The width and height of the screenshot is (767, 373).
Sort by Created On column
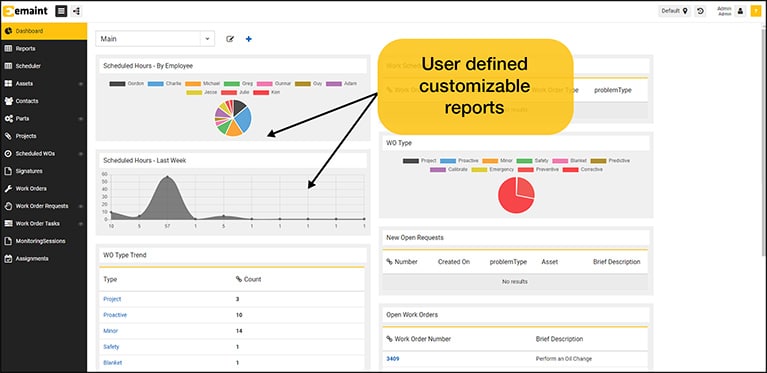click(454, 262)
